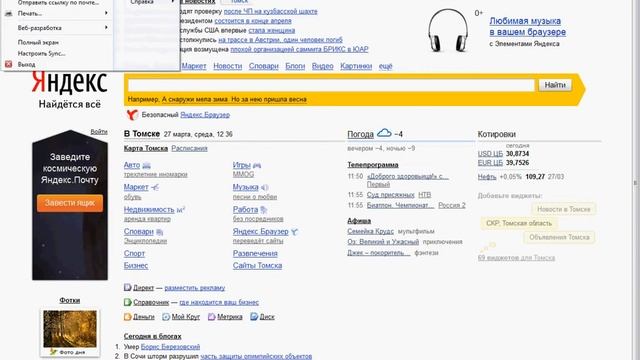Viewport: 640px width, 360px height.
Task: Open the Сайты Томска link
Action: (x=257, y=266)
